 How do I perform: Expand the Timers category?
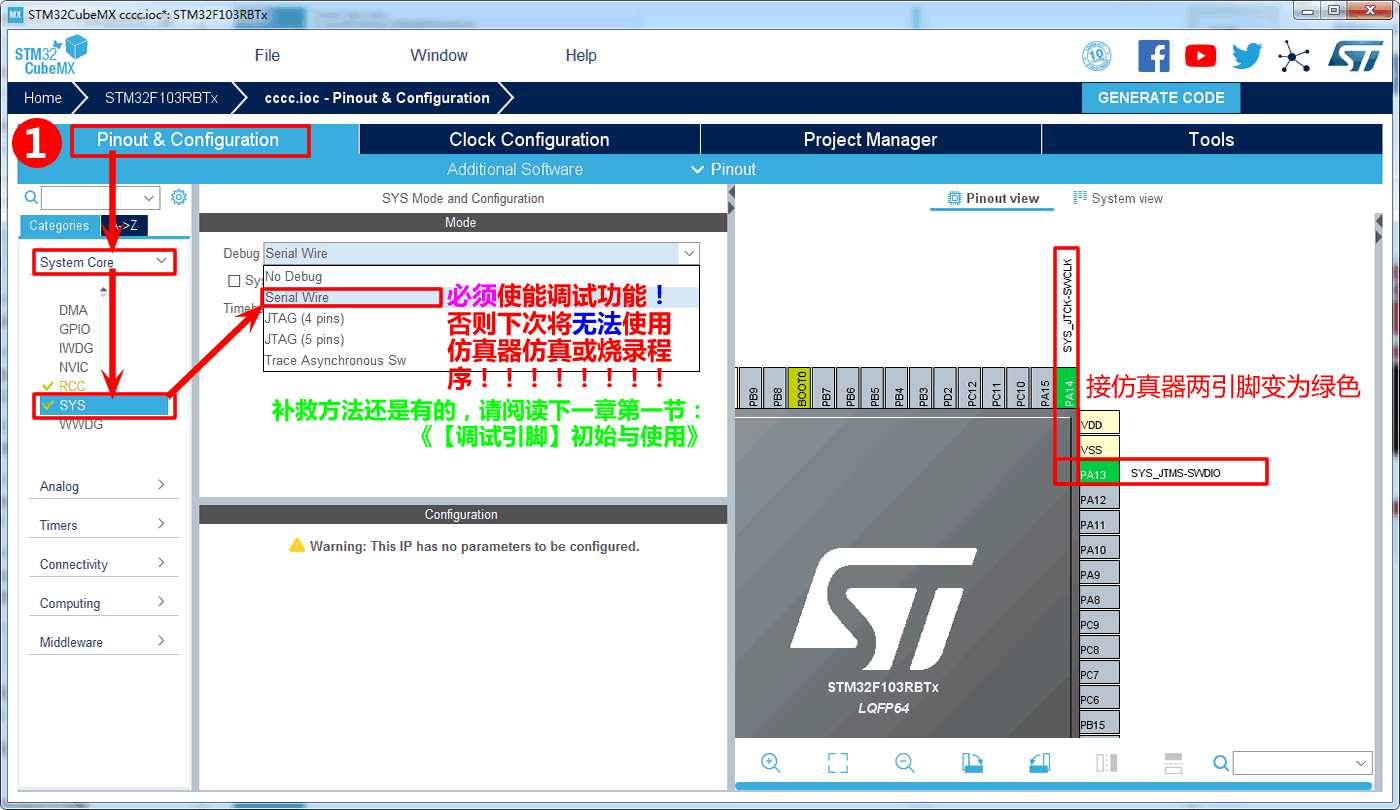103,525
